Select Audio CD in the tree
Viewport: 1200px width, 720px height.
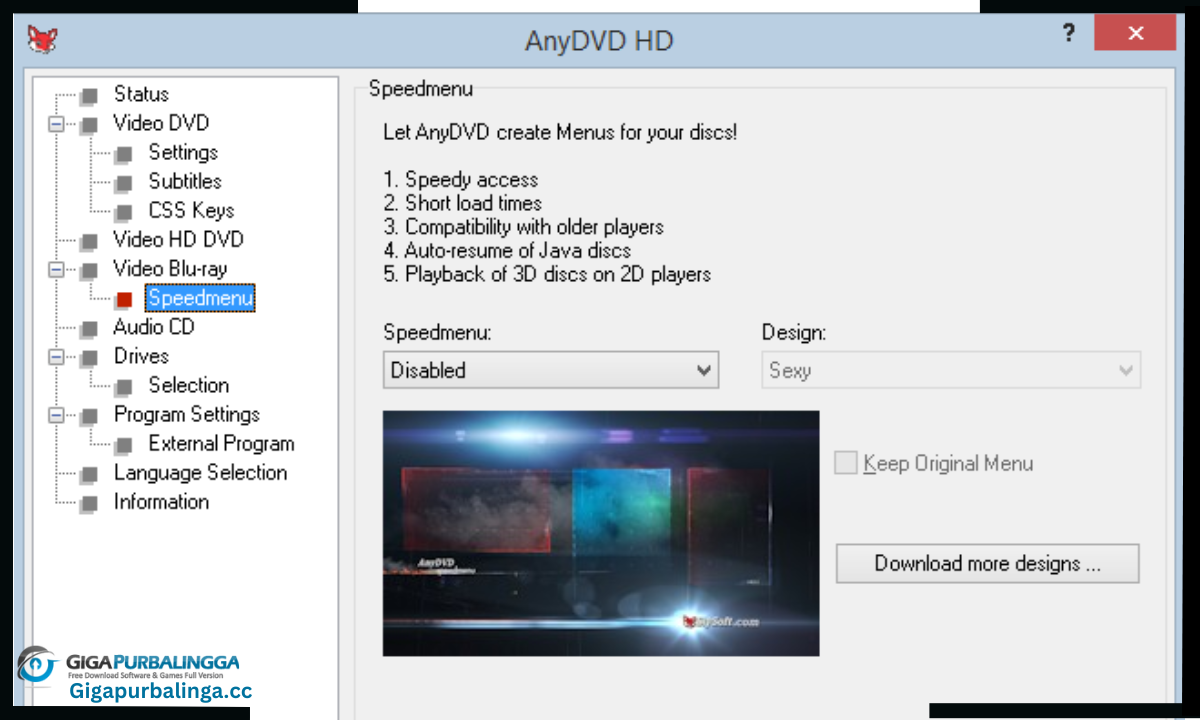coord(154,326)
